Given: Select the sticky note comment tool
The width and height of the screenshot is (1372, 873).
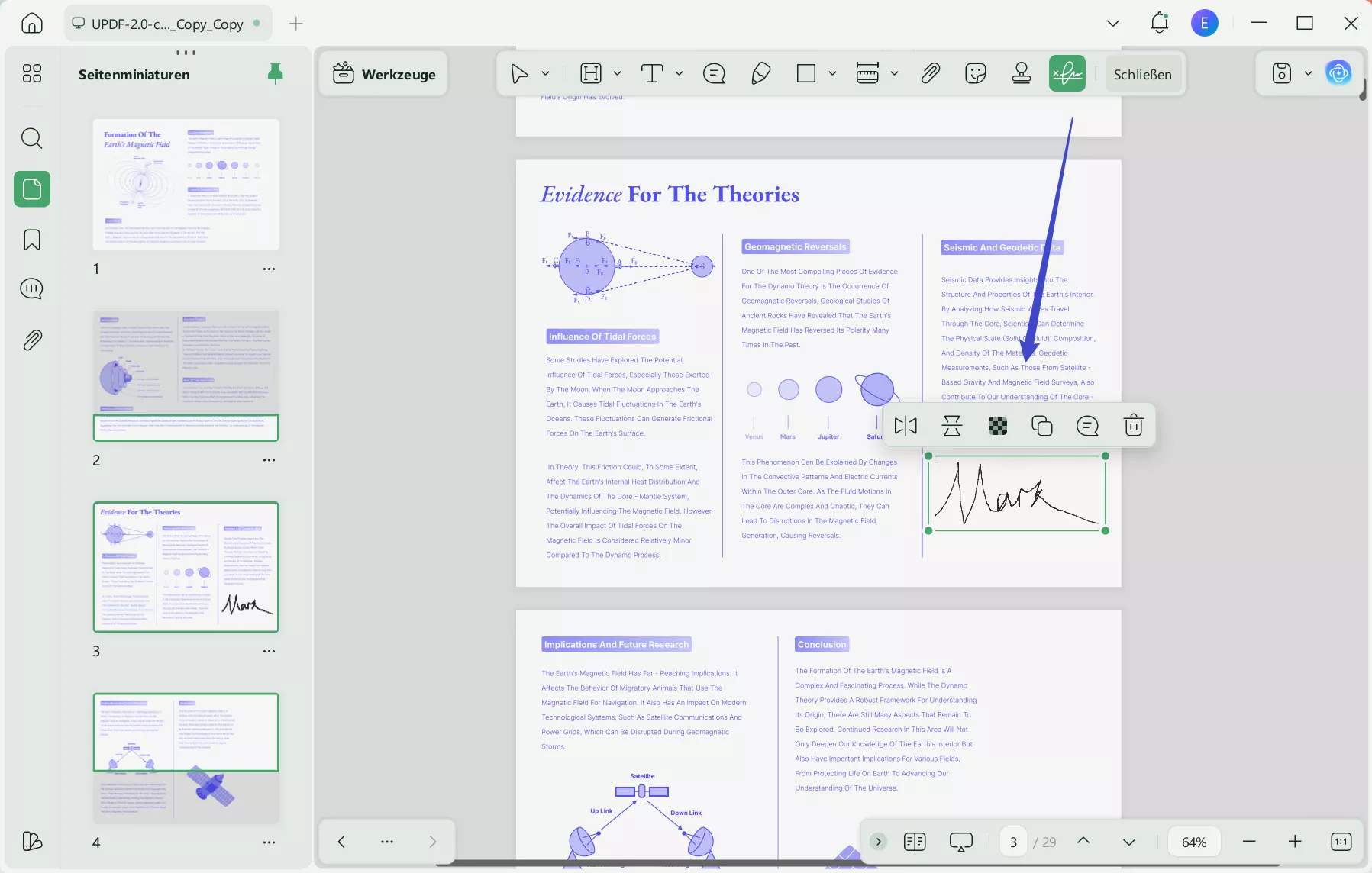Looking at the screenshot, I should click(714, 73).
